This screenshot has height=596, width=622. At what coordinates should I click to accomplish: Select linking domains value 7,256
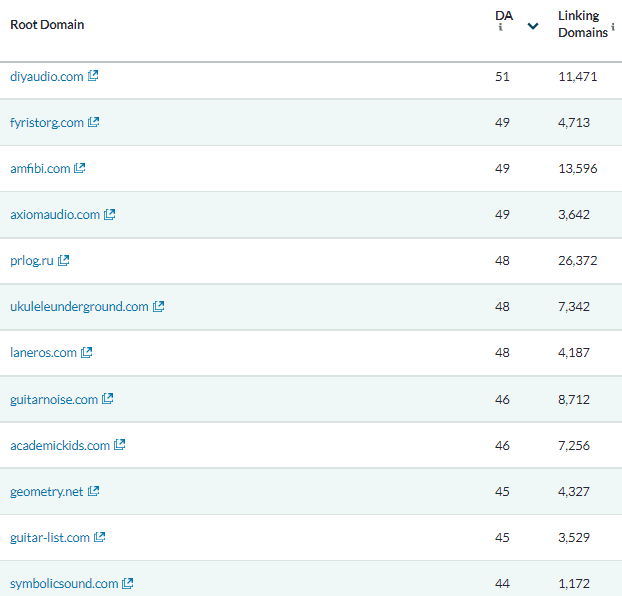pyautogui.click(x=574, y=445)
